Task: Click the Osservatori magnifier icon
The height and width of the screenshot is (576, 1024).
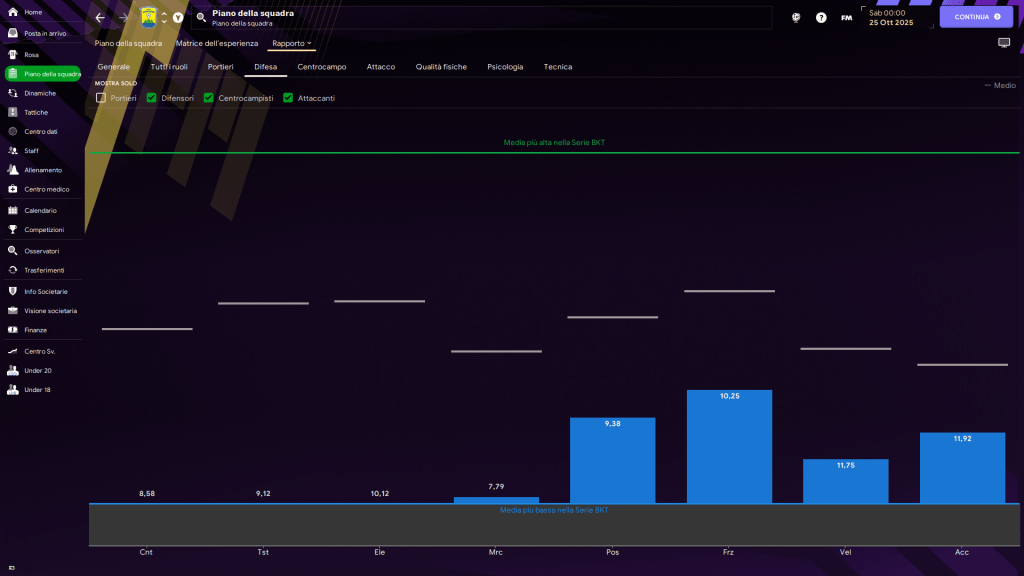Action: coord(13,251)
